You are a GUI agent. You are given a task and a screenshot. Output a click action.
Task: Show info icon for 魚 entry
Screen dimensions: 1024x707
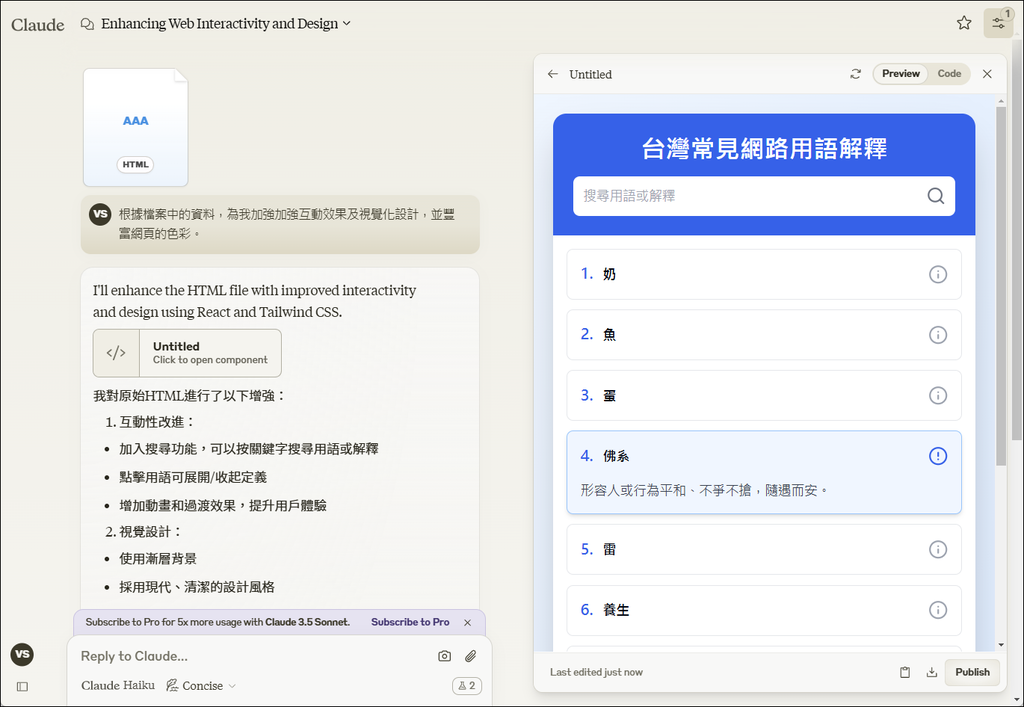(937, 335)
